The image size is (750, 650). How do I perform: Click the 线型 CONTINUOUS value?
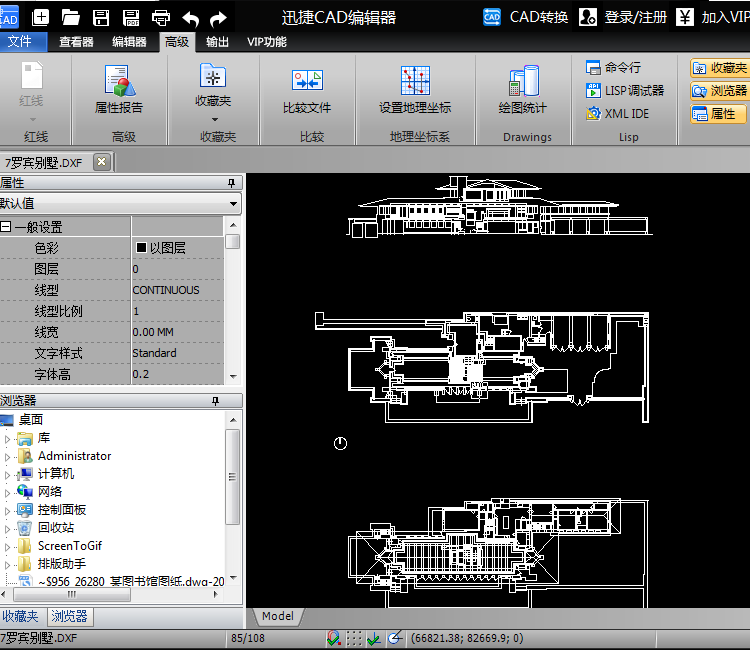click(x=177, y=290)
